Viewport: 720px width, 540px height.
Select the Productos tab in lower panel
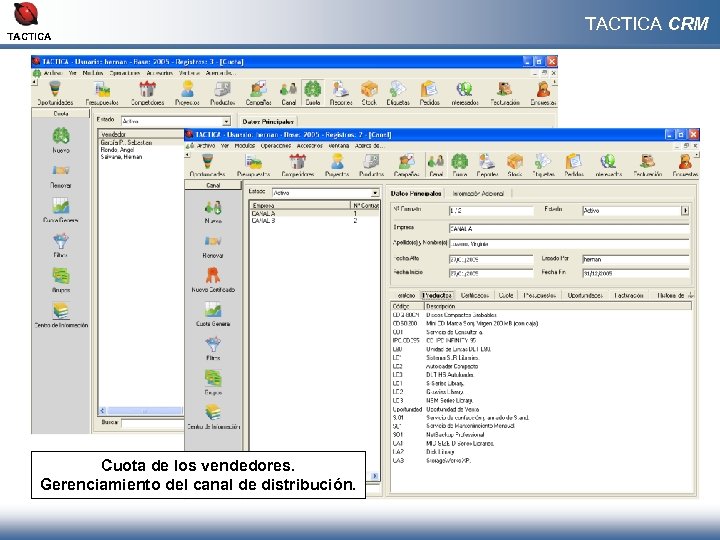[438, 296]
